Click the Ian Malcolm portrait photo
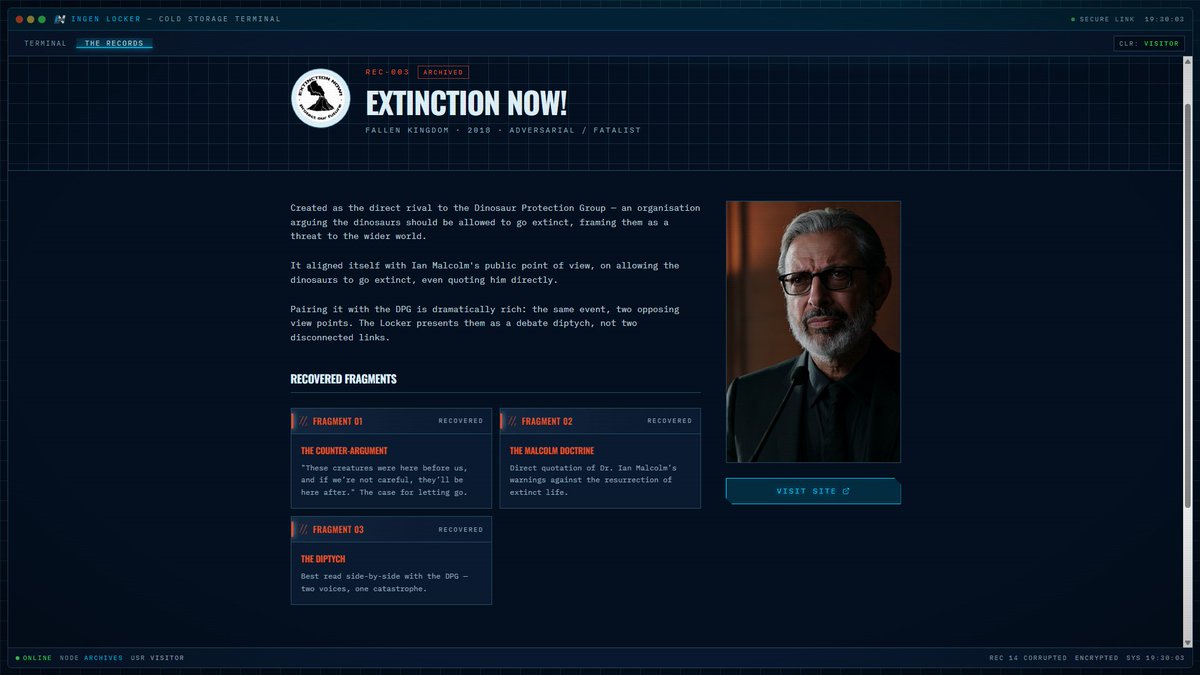Viewport: 1200px width, 675px height. point(813,332)
